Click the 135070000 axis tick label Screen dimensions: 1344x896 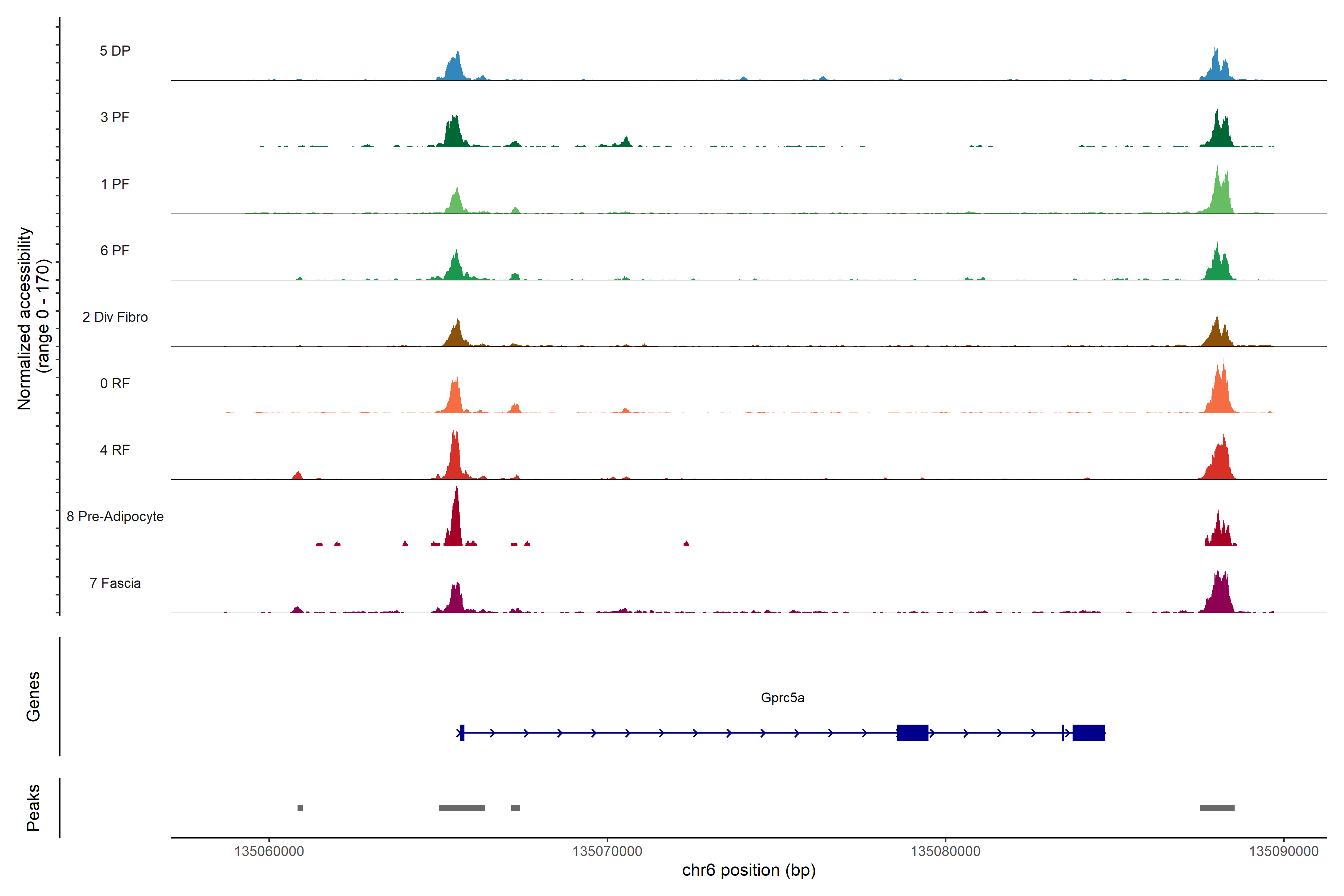coord(607,852)
